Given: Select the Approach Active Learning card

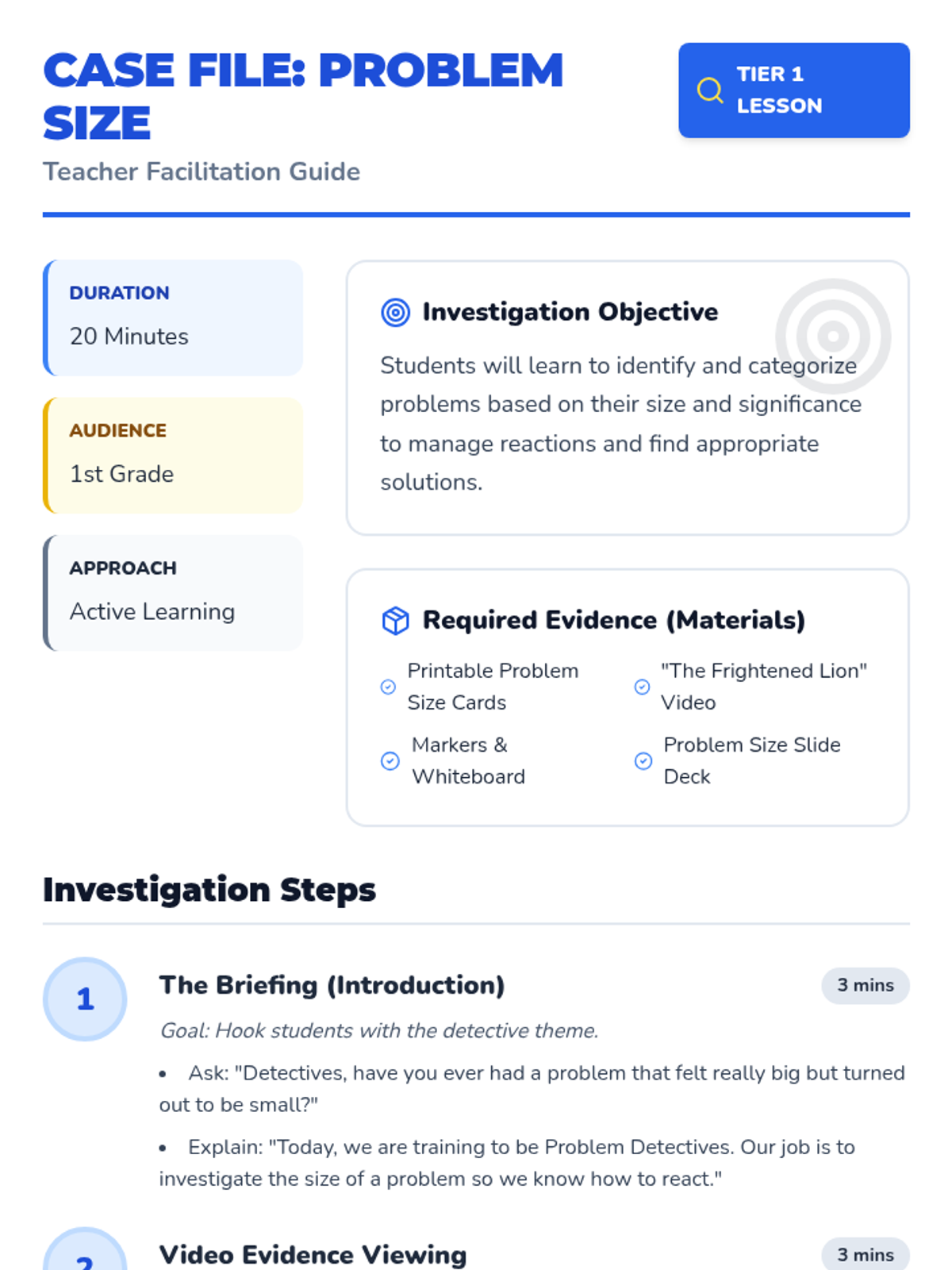Looking at the screenshot, I should [174, 593].
